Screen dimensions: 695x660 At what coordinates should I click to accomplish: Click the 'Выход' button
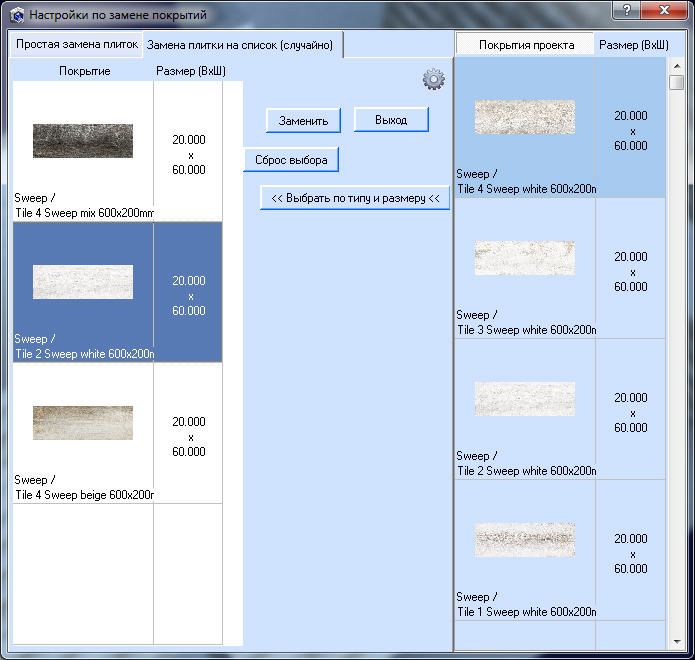[391, 120]
